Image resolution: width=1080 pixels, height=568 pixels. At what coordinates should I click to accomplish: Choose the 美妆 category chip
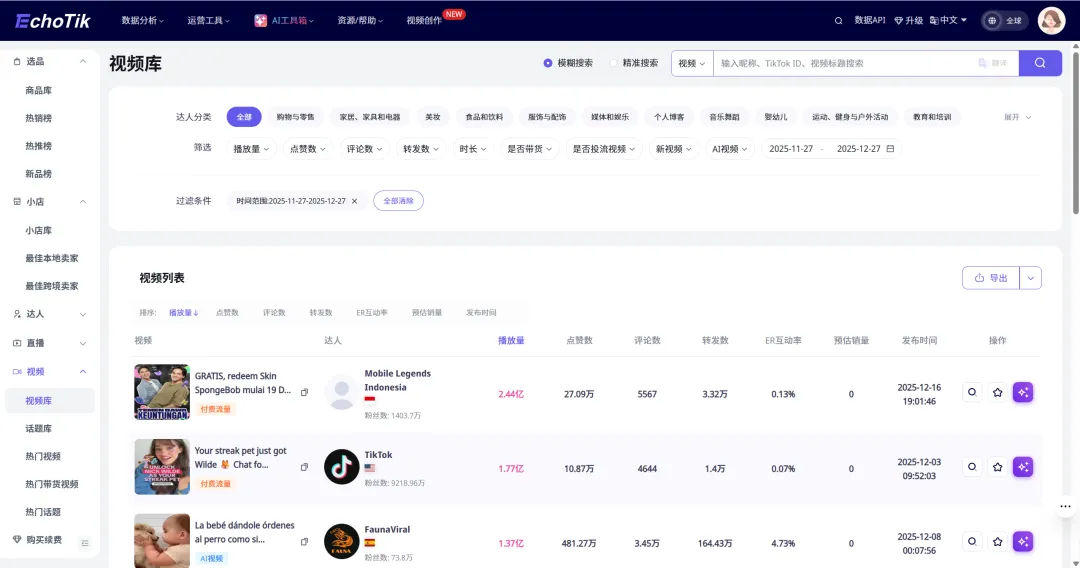click(432, 117)
